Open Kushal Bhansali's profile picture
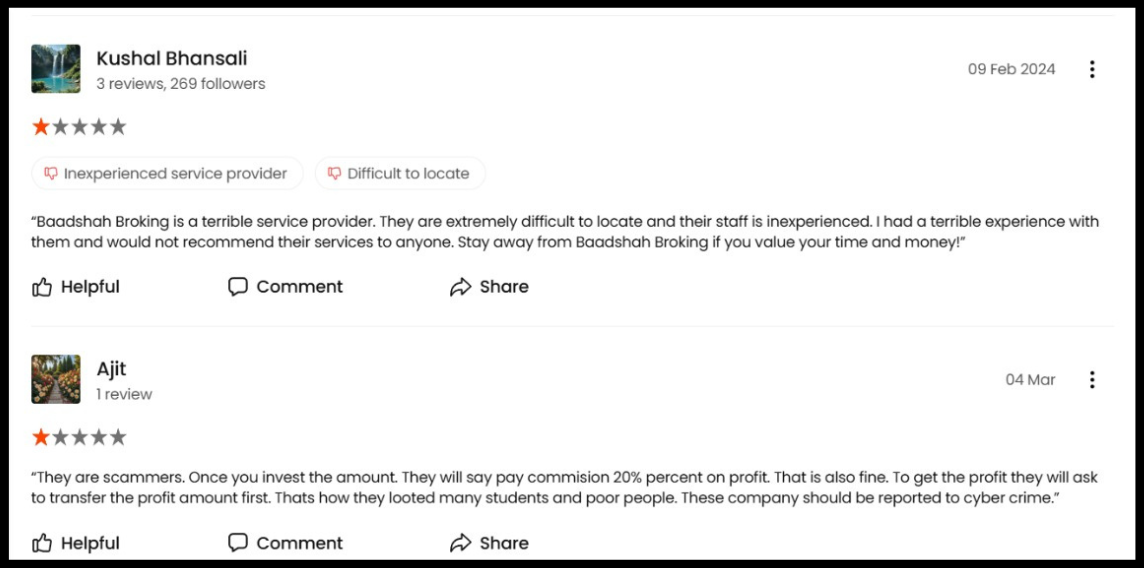Viewport: 1144px width, 568px height. click(x=56, y=69)
